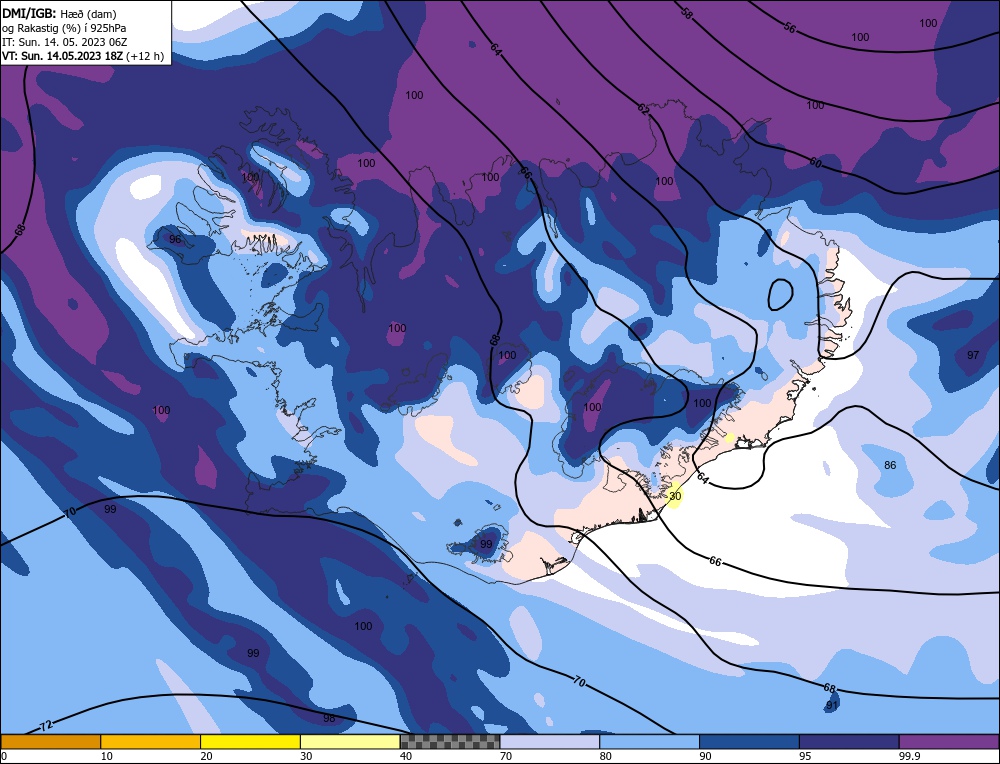Image resolution: width=1000 pixels, height=764 pixels.
Task: Click the '60' contour line label
Action: [815, 162]
